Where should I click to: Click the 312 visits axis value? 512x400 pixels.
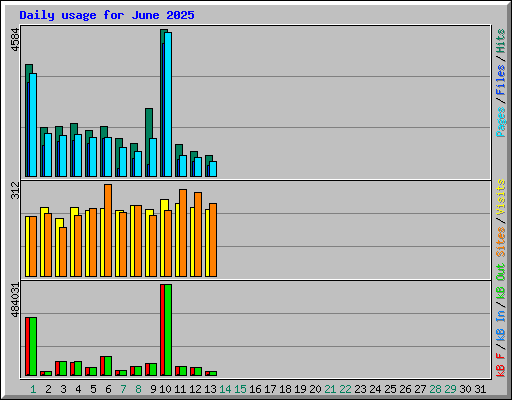[x=15, y=190]
